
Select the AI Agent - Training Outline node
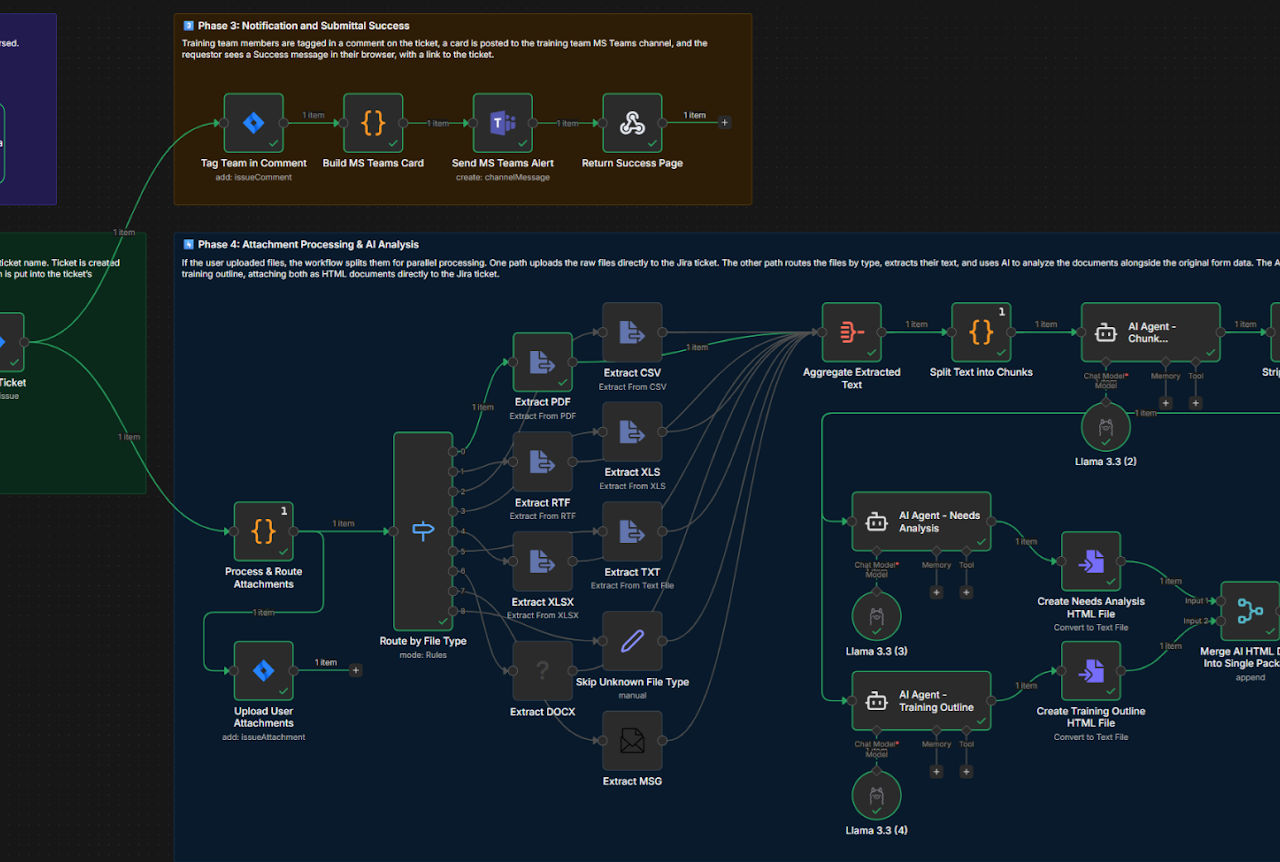pyautogui.click(x=921, y=701)
